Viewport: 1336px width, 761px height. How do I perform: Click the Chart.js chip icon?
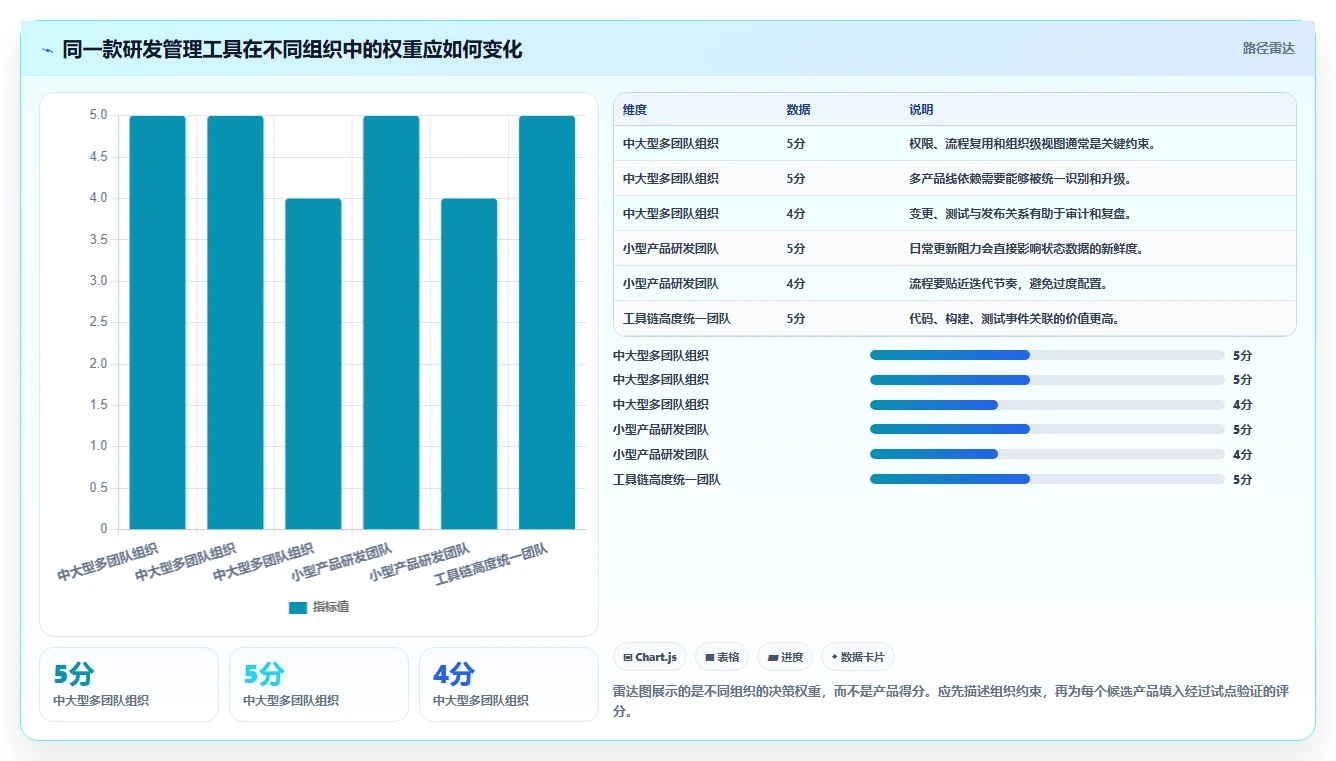click(627, 658)
